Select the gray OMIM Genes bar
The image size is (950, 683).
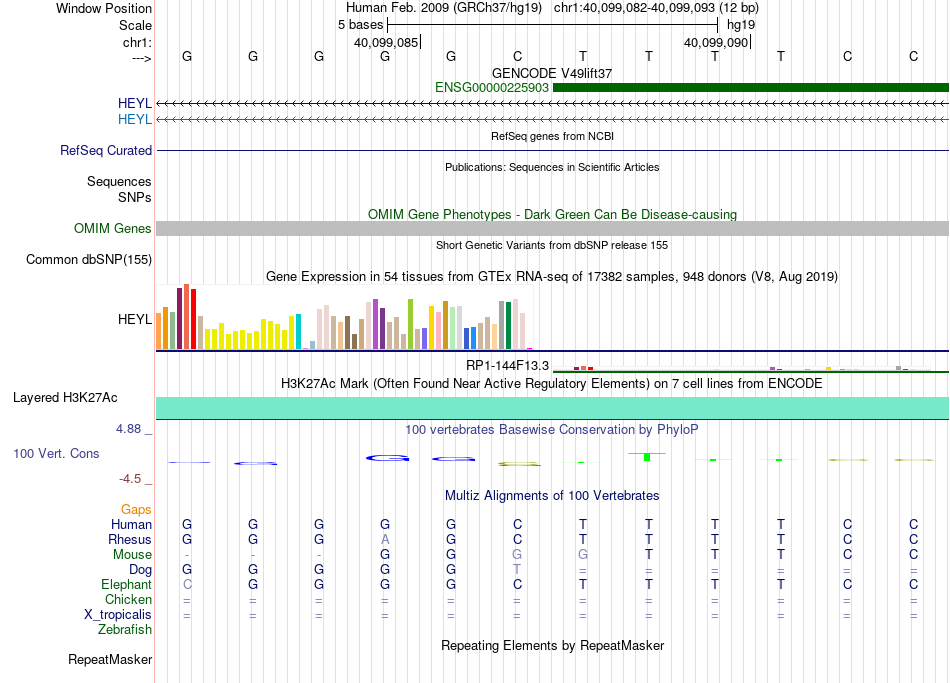(553, 228)
